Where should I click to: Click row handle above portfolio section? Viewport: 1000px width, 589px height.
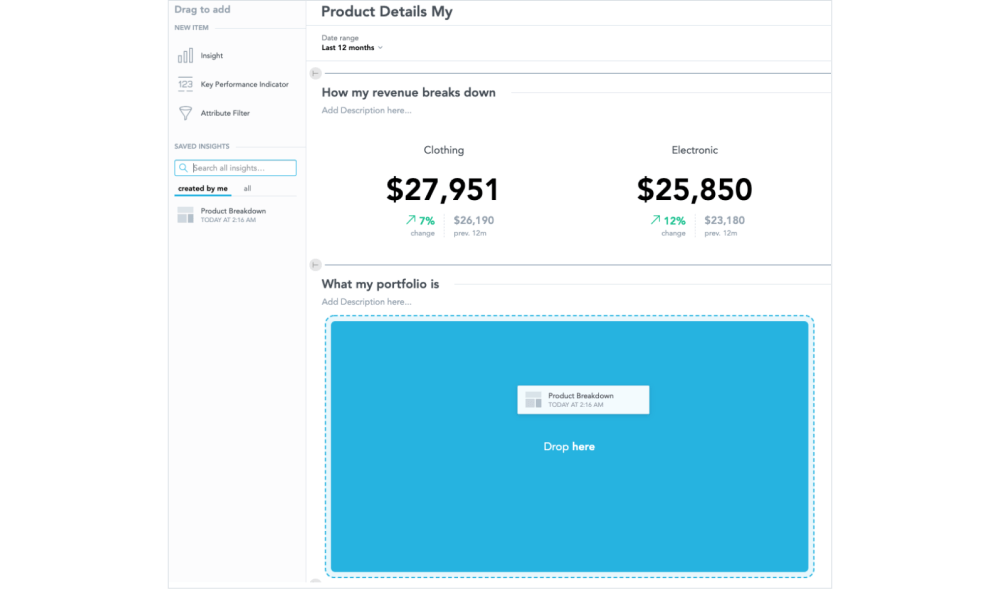(315, 265)
